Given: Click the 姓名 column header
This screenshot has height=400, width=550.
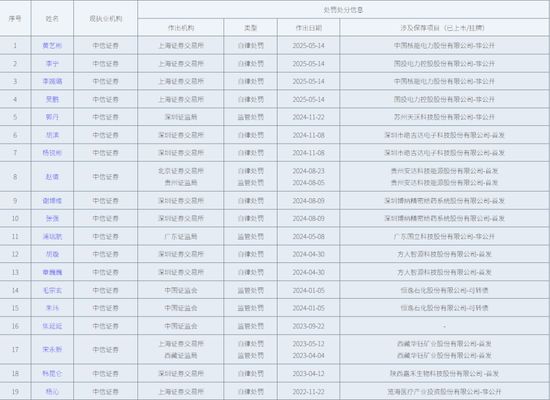Looking at the screenshot, I should [52, 18].
